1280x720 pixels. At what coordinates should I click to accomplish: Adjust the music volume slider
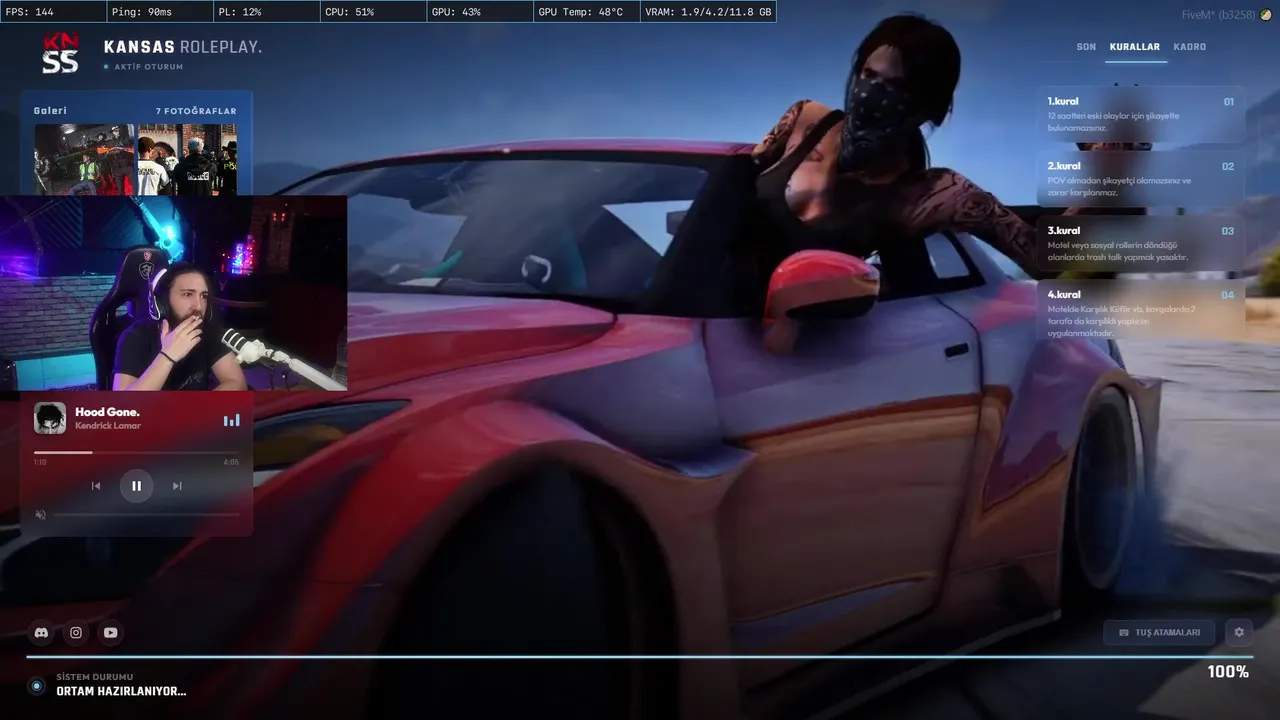coord(146,514)
